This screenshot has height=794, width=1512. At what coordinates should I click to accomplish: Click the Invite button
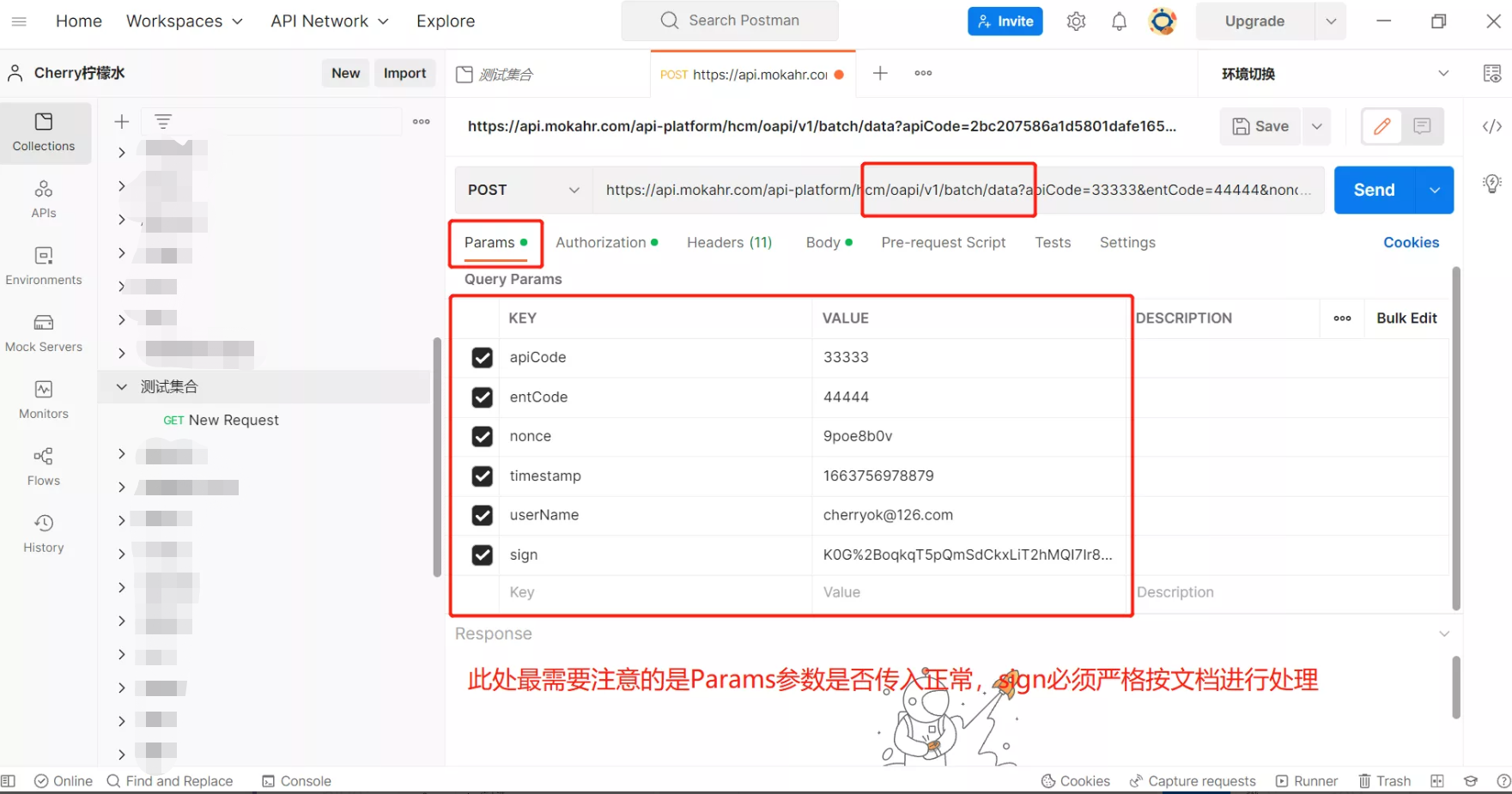[x=1005, y=21]
